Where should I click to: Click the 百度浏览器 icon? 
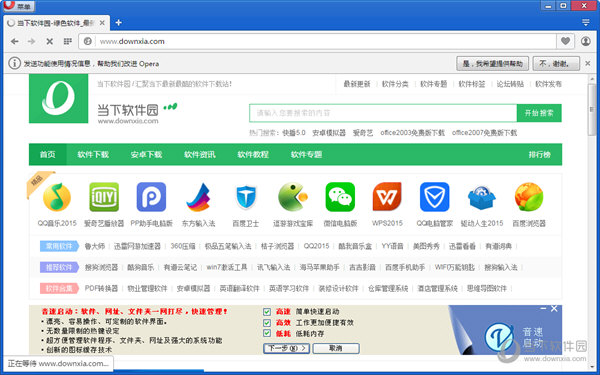(529, 197)
